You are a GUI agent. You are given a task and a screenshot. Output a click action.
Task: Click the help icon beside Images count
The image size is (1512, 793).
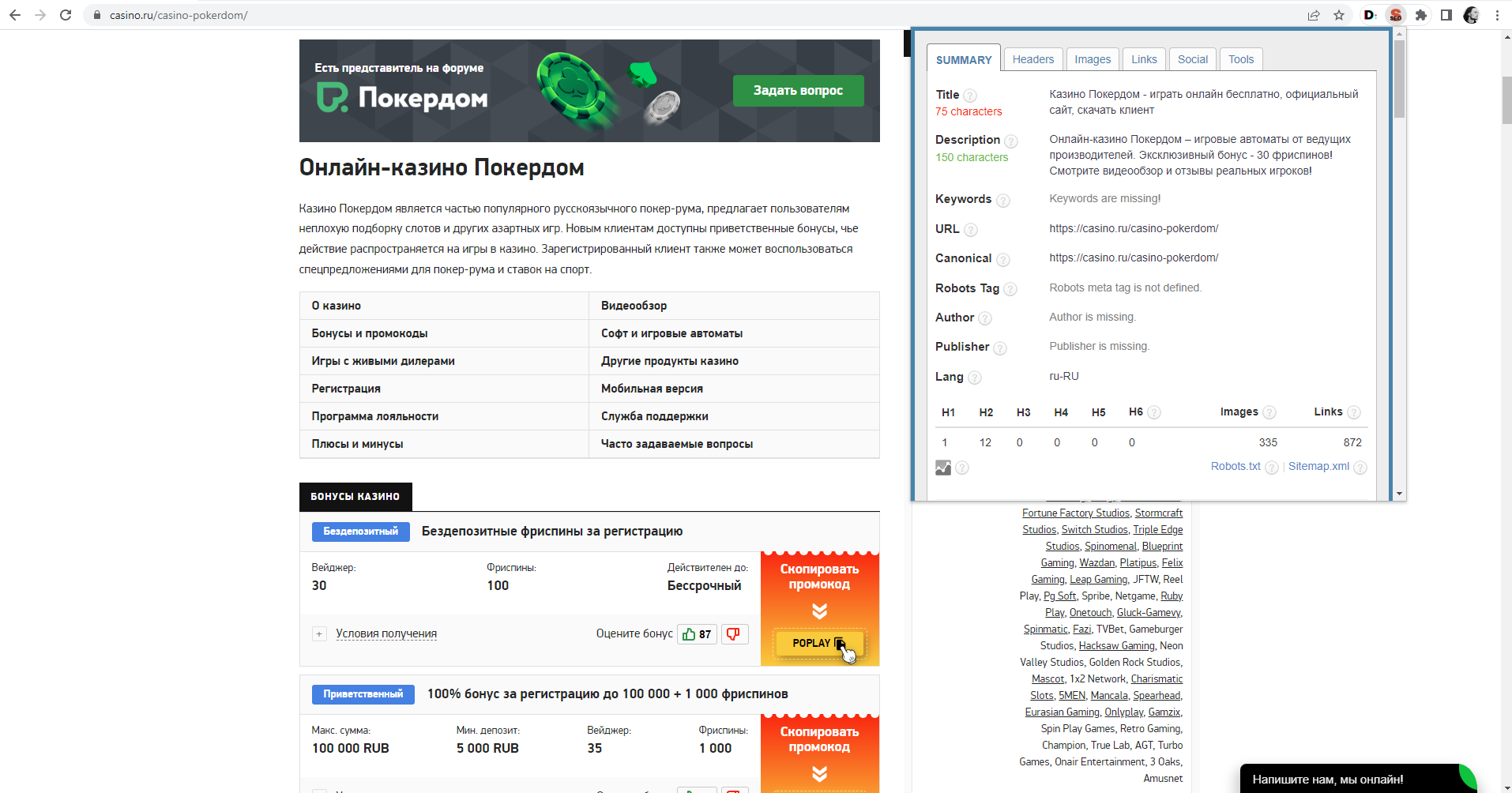coord(1269,412)
